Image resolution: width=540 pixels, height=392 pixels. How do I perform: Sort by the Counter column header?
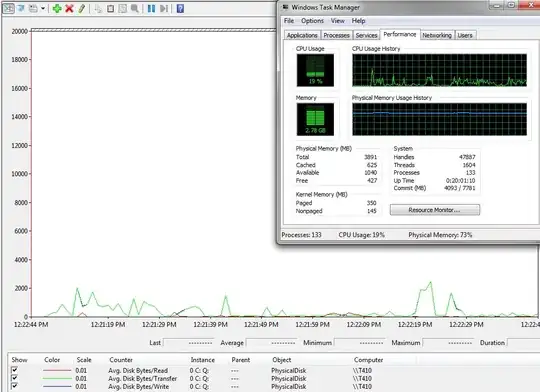click(x=121, y=360)
